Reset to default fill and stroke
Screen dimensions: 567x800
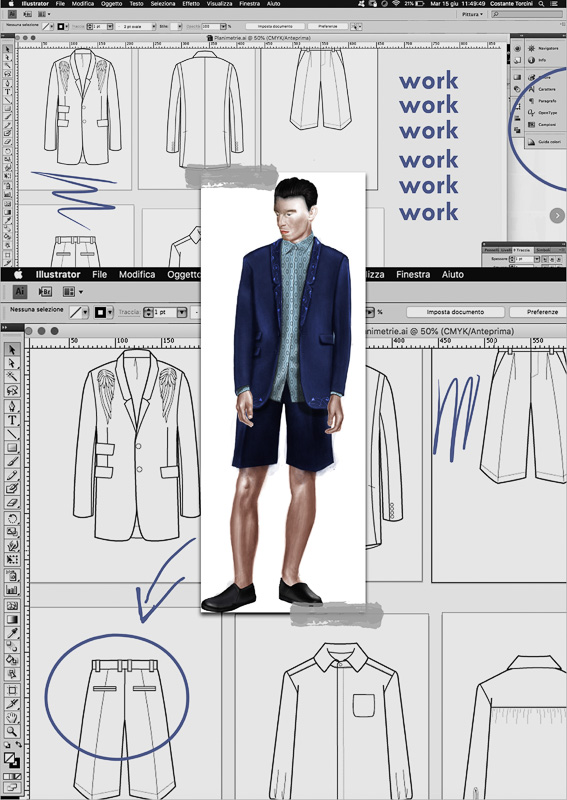point(6,745)
